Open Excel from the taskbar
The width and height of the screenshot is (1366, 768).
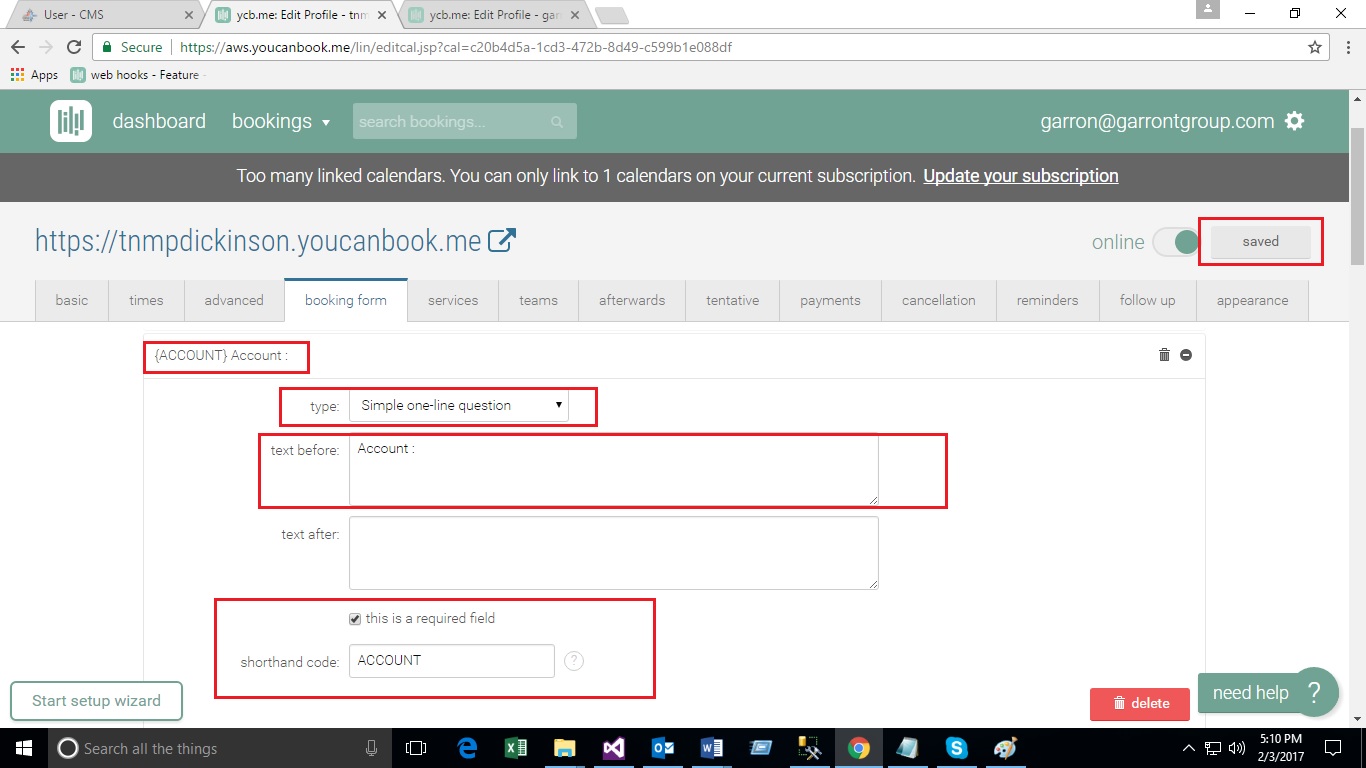point(516,748)
